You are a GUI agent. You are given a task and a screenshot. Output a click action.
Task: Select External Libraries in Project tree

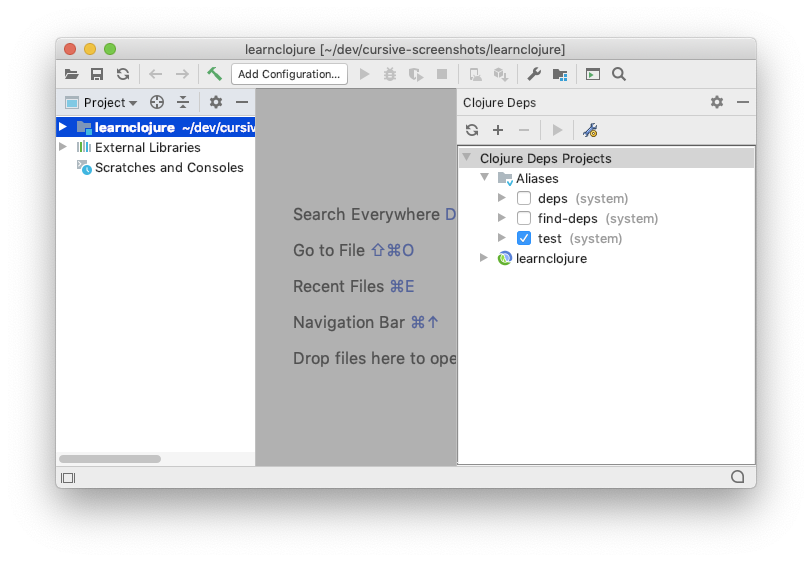pyautogui.click(x=148, y=148)
